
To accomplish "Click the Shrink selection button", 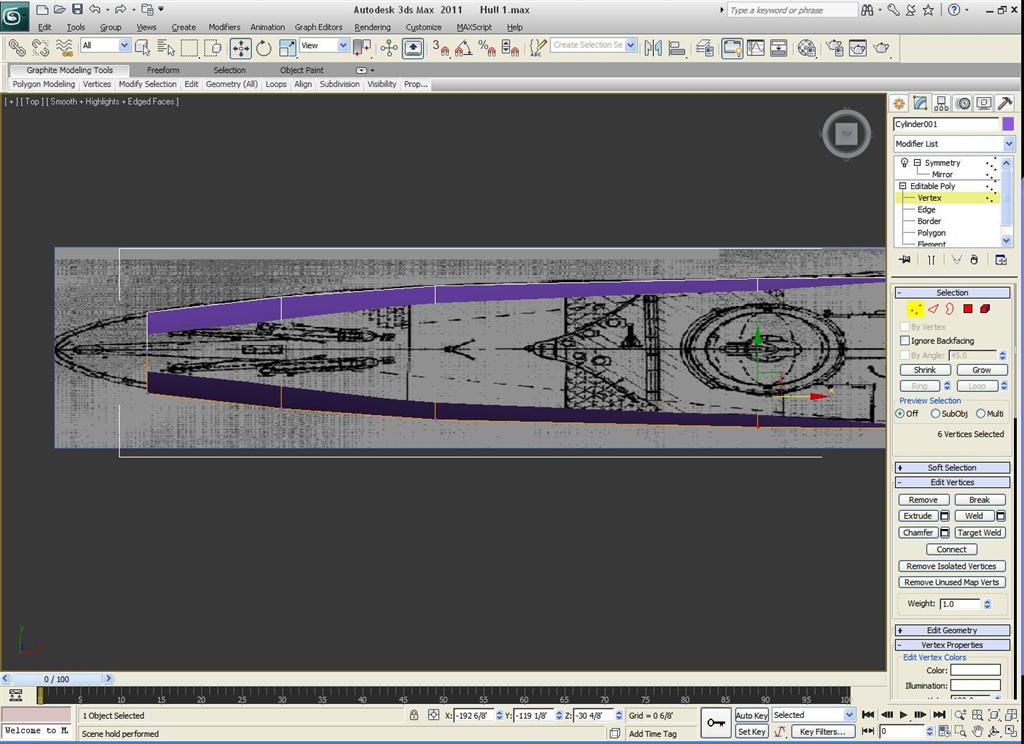I will (x=924, y=370).
